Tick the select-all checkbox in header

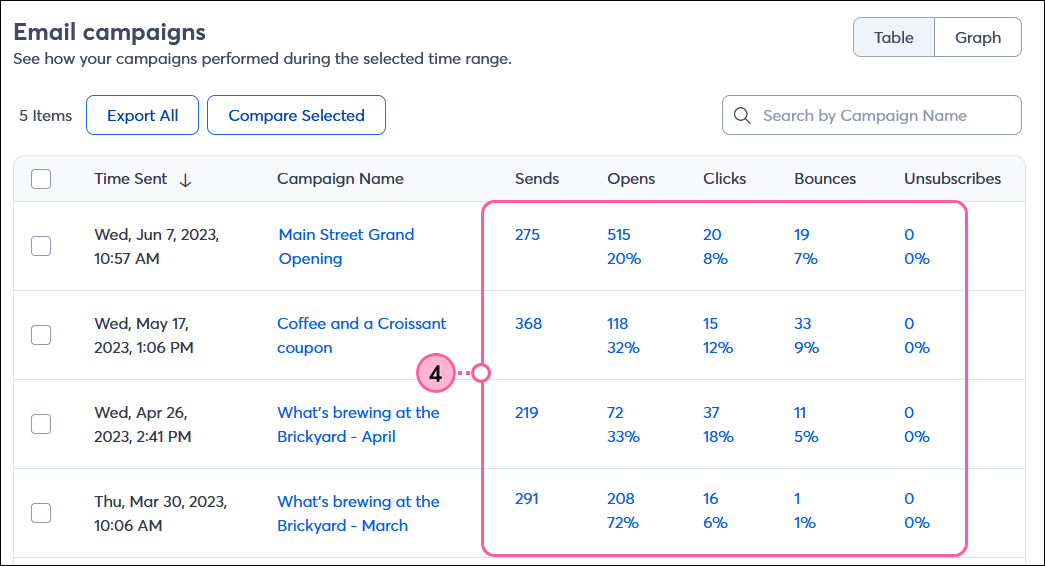tap(41, 179)
